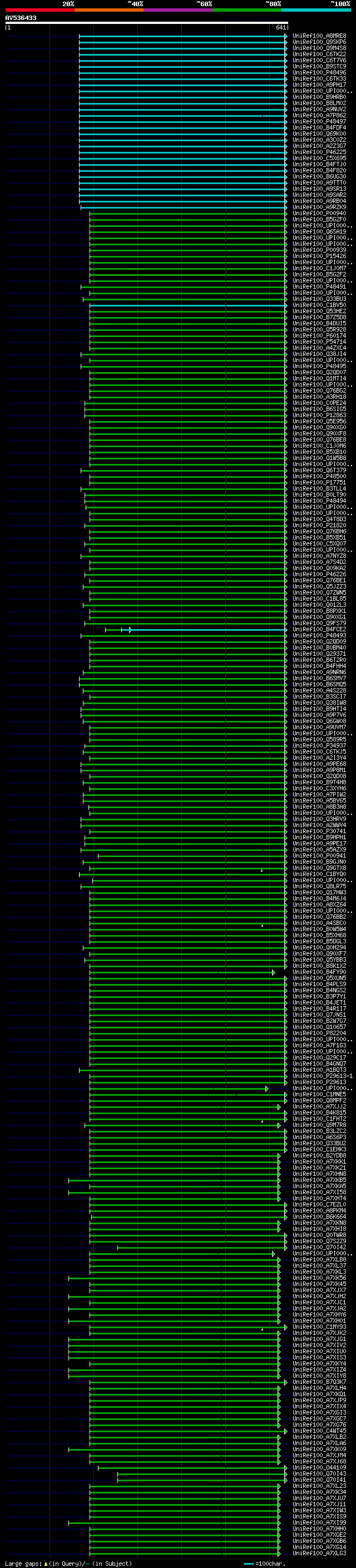Screen dimensions: 356x1568
Task: Click hit label UniRef100_A8PKM4
Action: [x=319, y=1210]
